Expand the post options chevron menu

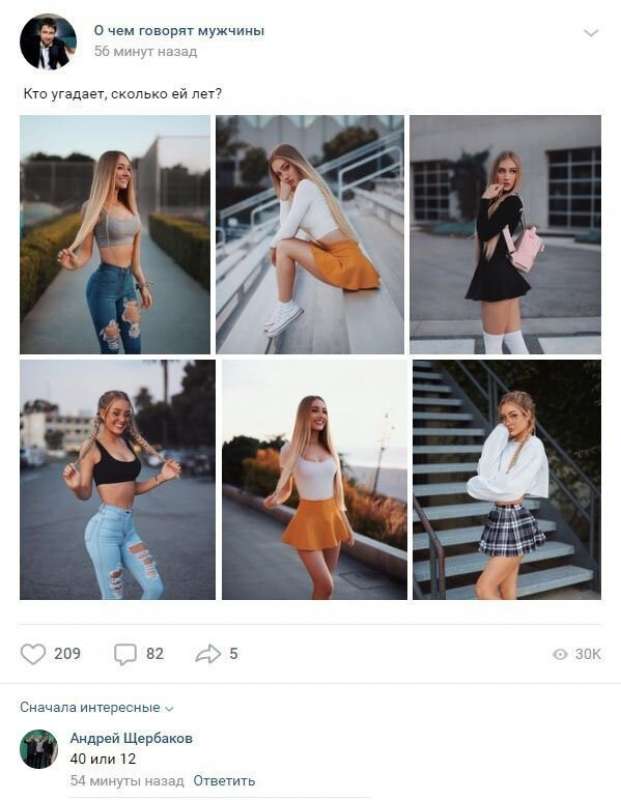click(591, 33)
